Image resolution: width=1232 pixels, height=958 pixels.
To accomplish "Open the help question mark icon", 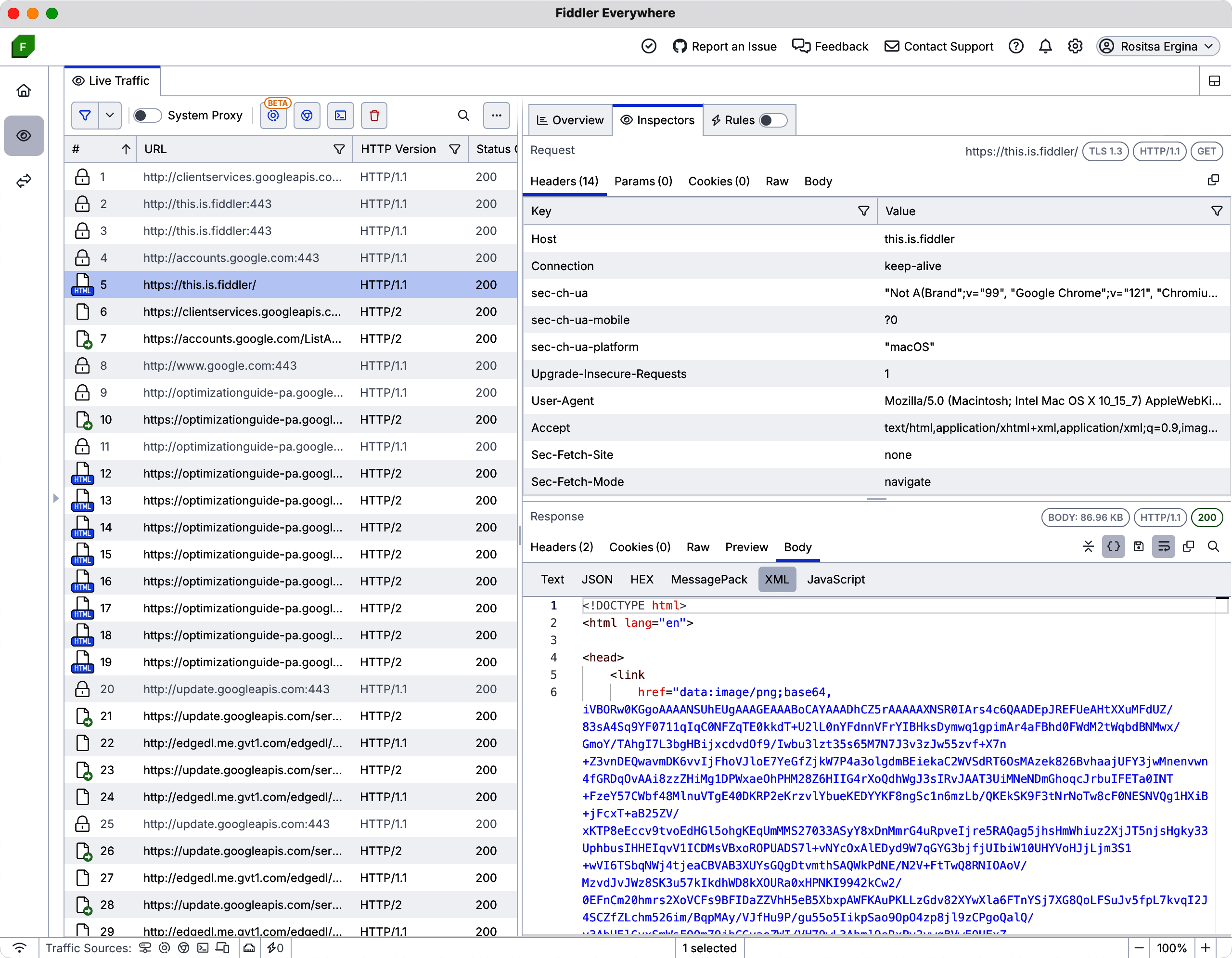I will pyautogui.click(x=1016, y=46).
